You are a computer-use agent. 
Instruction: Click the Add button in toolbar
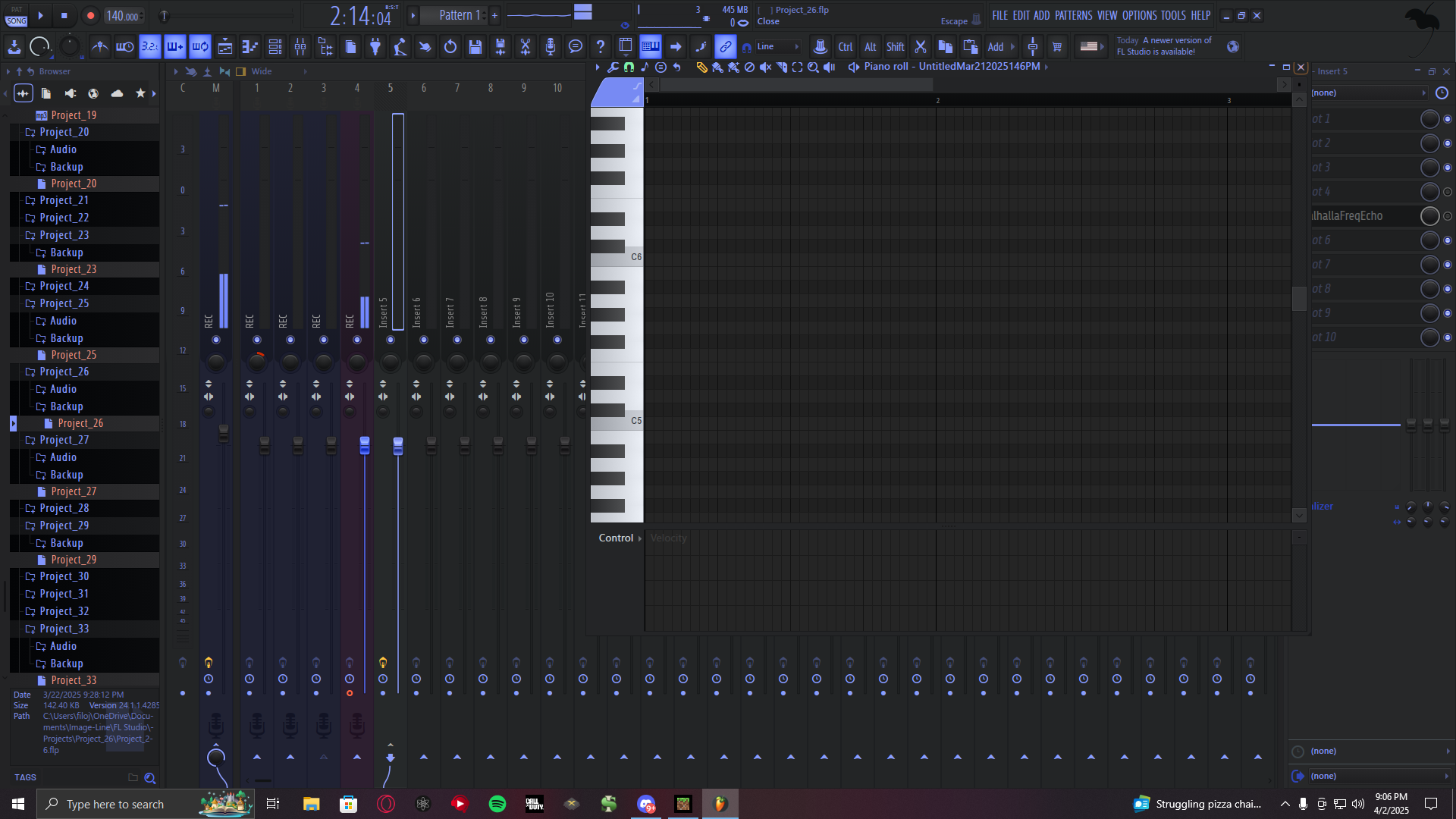click(x=995, y=47)
